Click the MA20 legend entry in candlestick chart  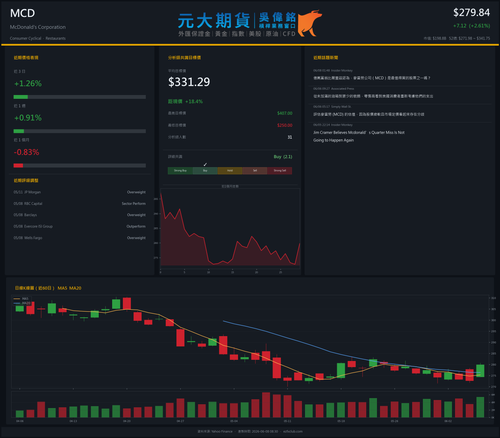pyautogui.click(x=22, y=303)
